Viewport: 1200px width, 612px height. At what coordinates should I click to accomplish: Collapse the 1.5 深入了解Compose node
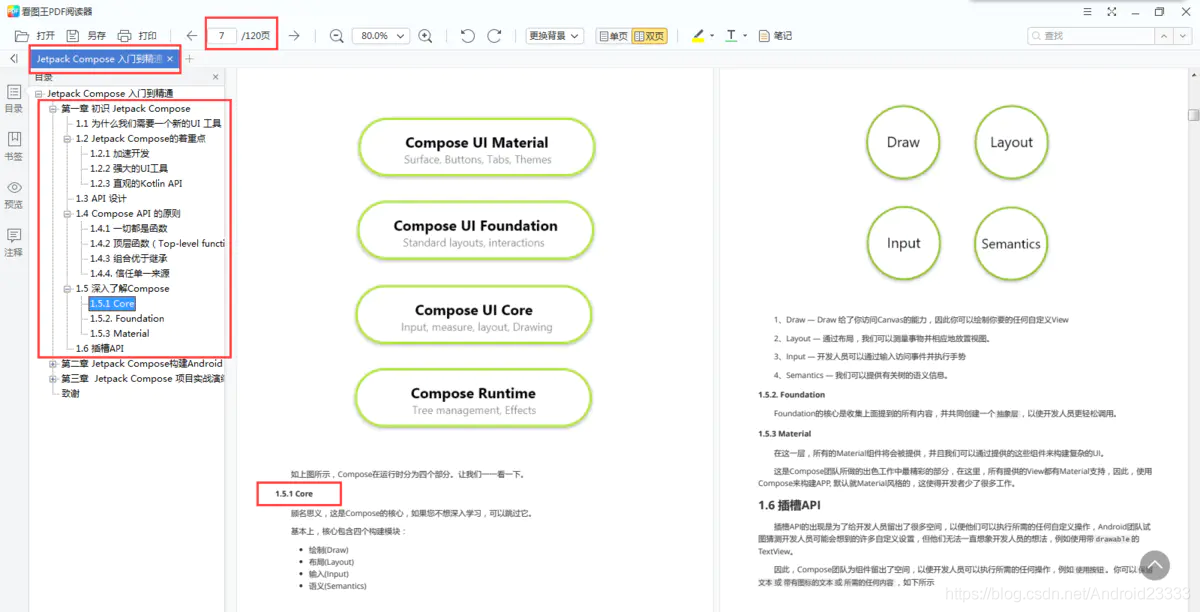68,288
